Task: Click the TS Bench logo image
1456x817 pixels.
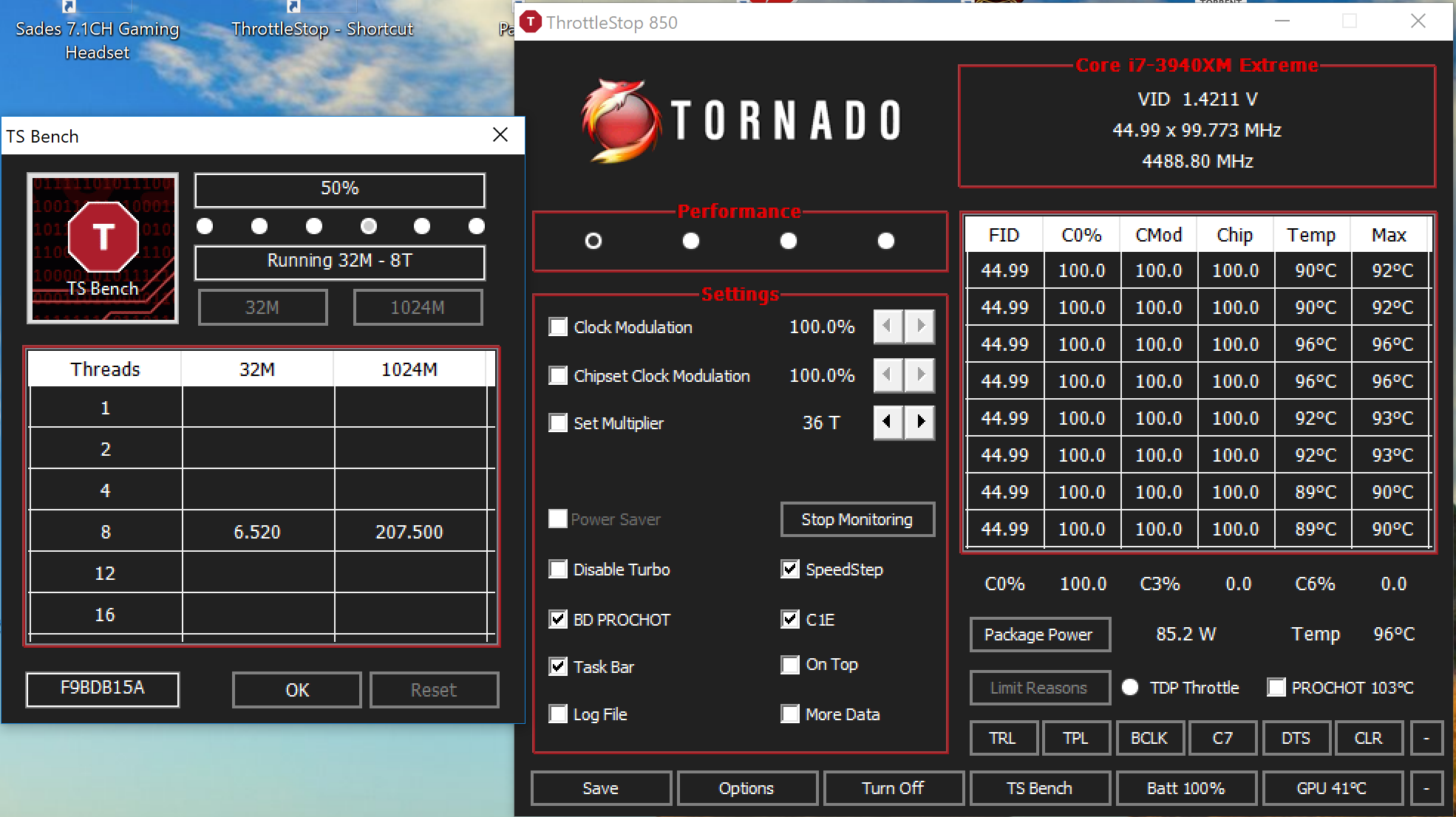Action: pyautogui.click(x=103, y=248)
